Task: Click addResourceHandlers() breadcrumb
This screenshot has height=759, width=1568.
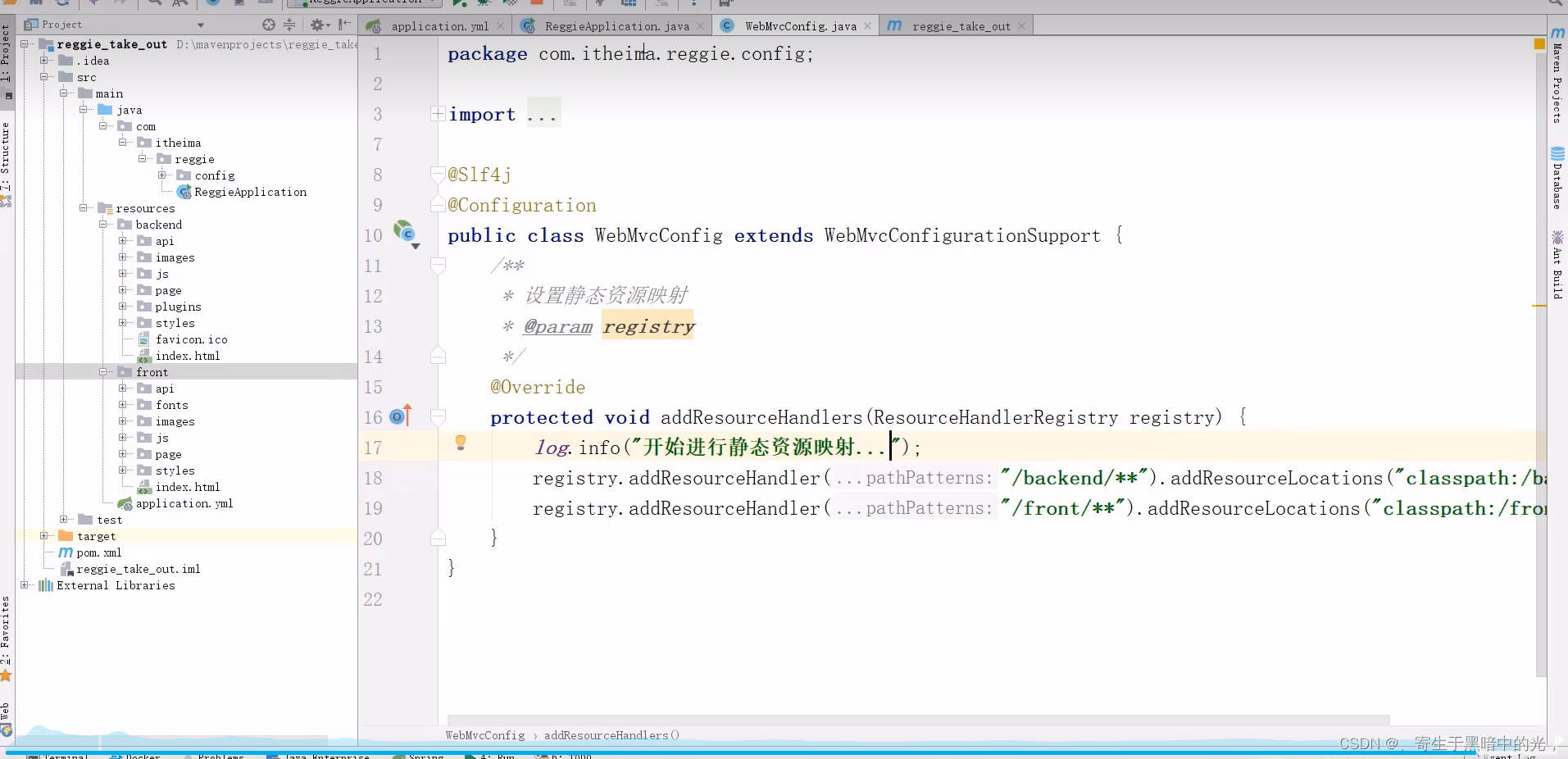Action: [x=611, y=735]
